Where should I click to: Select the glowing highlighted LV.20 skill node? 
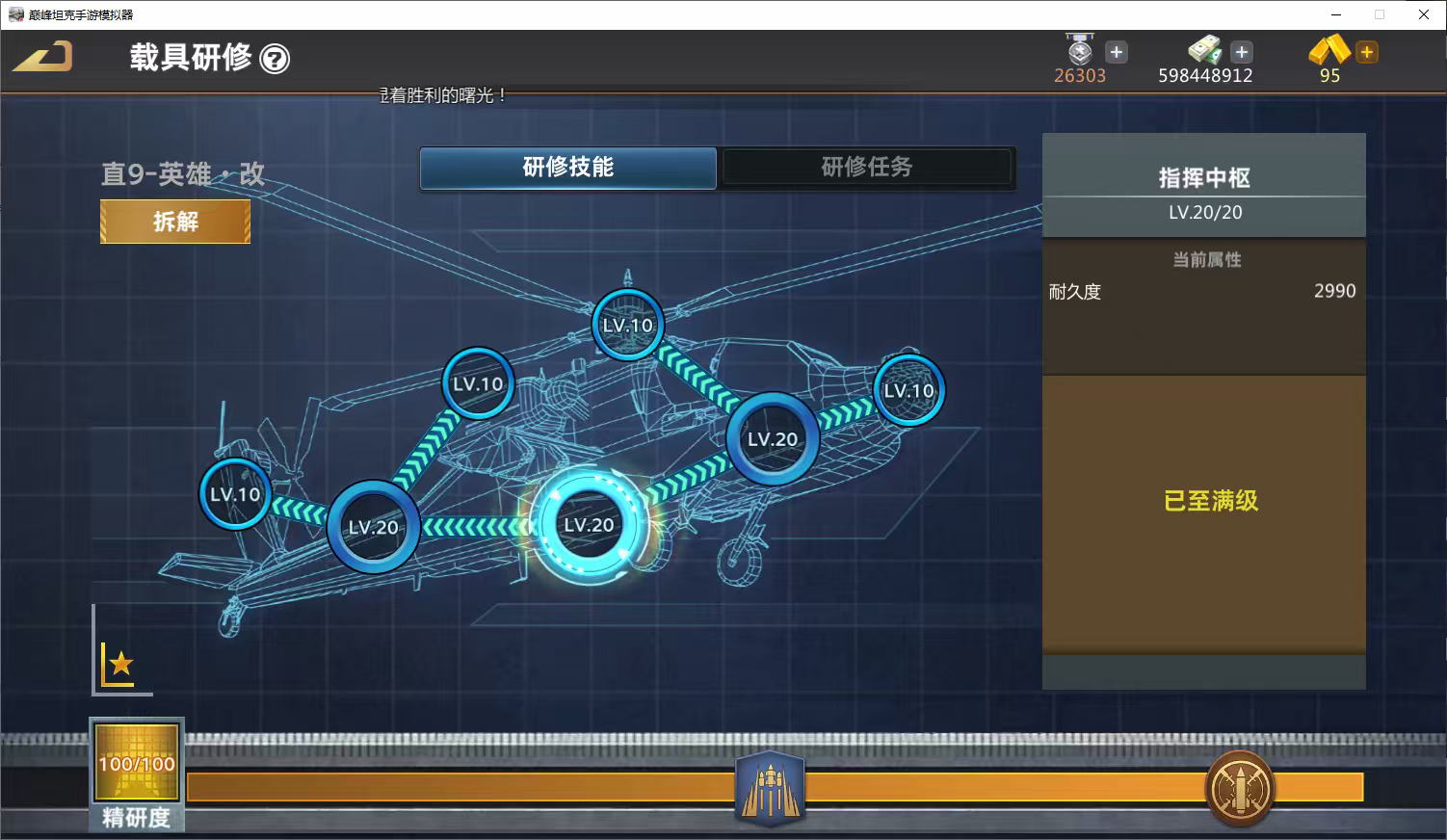589,525
